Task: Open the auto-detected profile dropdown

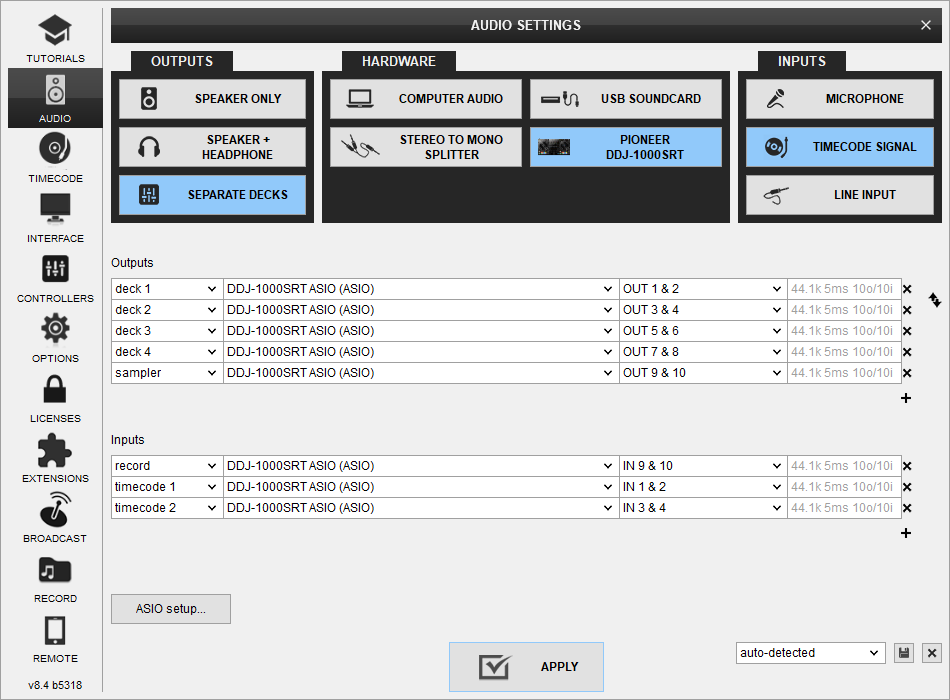Action: click(x=810, y=653)
